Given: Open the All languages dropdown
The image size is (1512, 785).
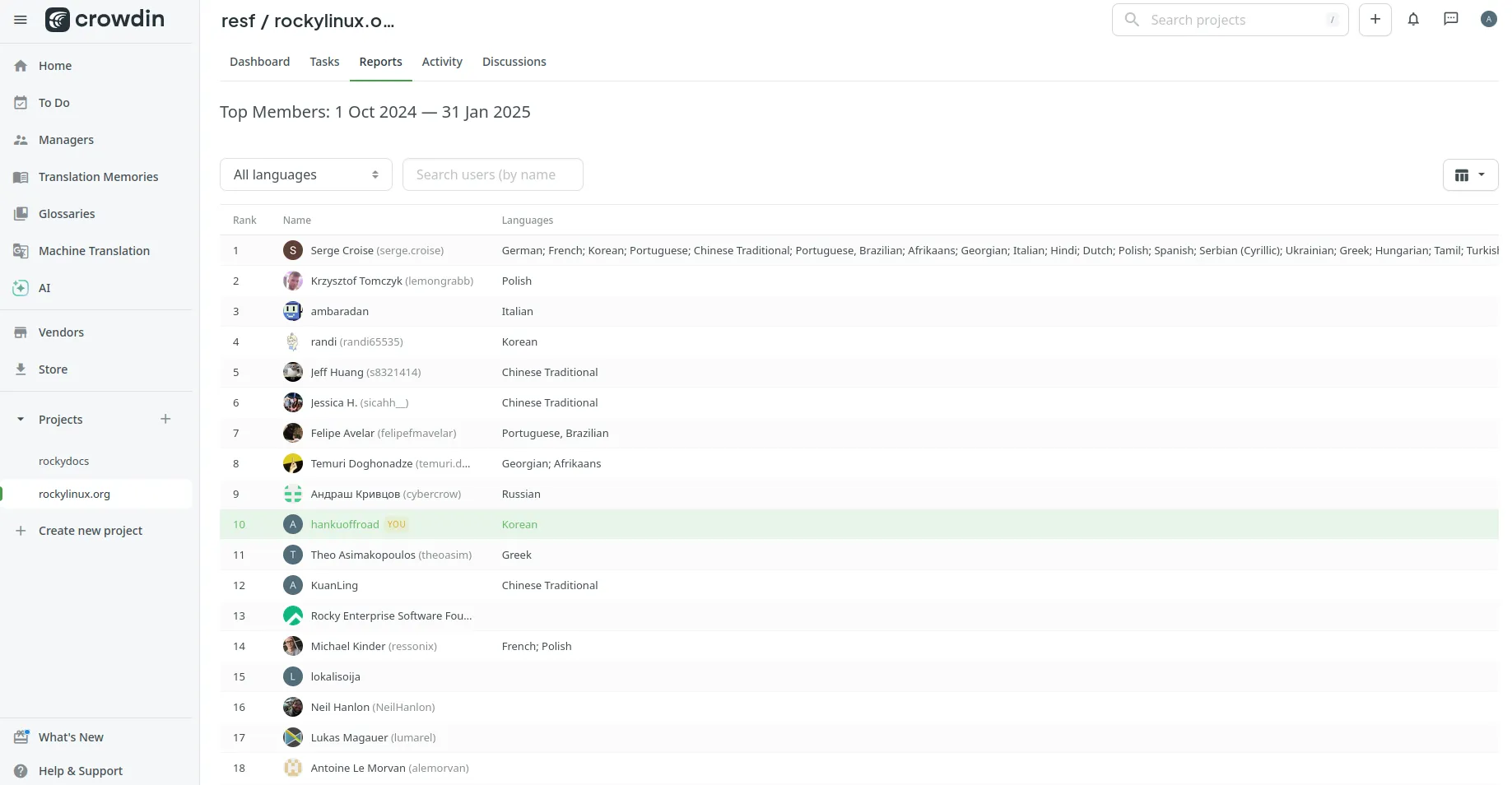Looking at the screenshot, I should tap(306, 174).
